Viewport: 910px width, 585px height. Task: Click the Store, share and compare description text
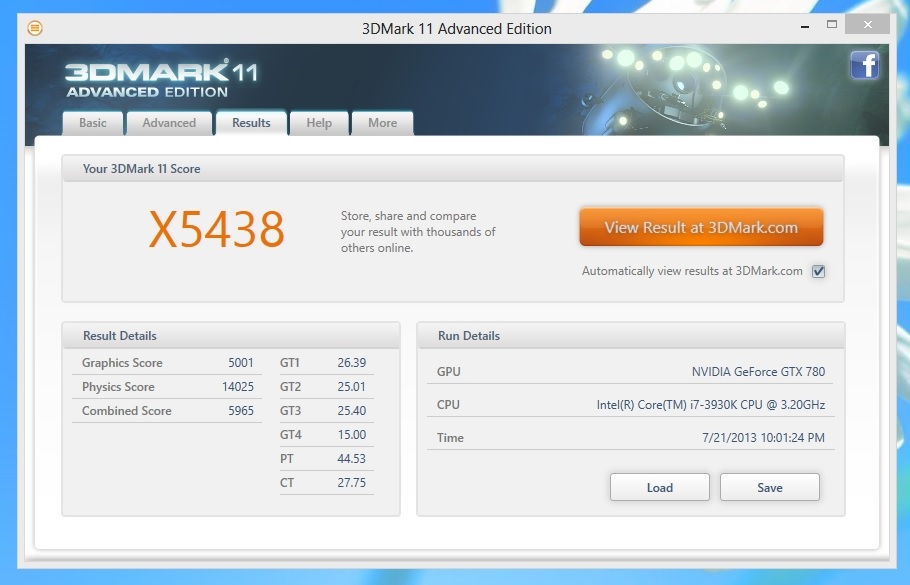click(418, 232)
